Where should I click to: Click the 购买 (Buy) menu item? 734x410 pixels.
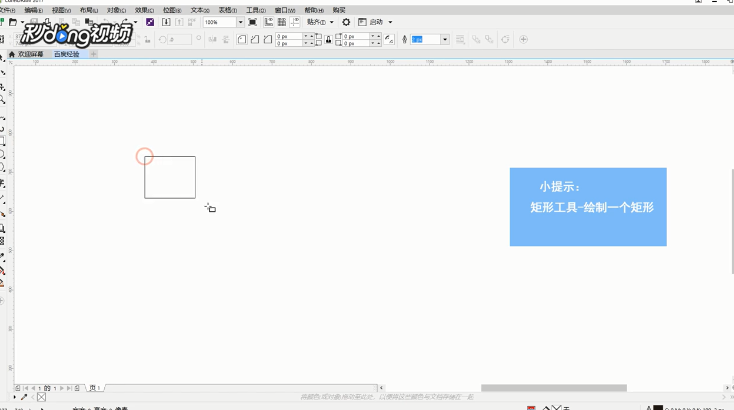tap(339, 10)
